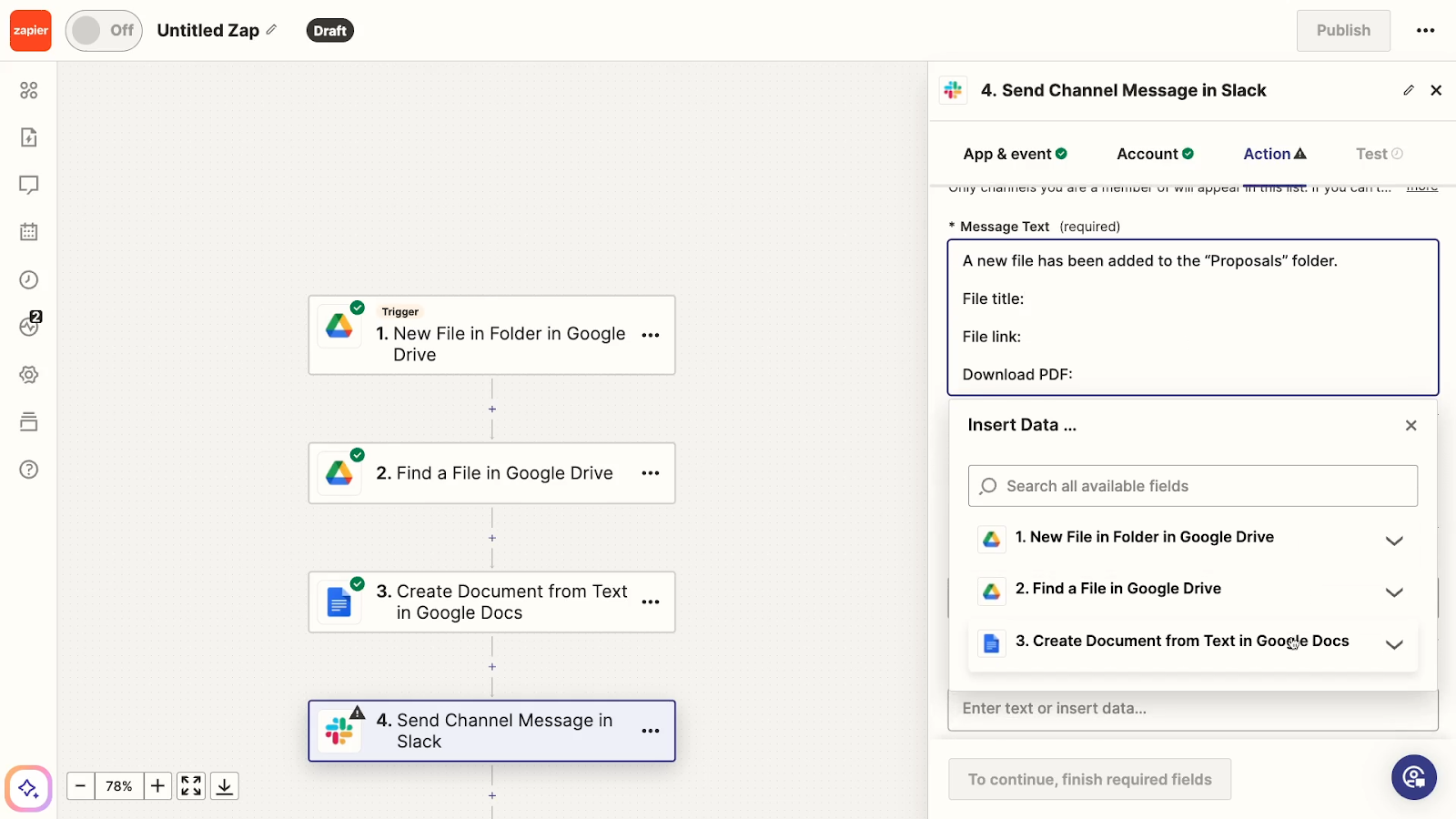Open the history clock icon in sidebar
Screen dimensions: 1456x819
(29, 279)
